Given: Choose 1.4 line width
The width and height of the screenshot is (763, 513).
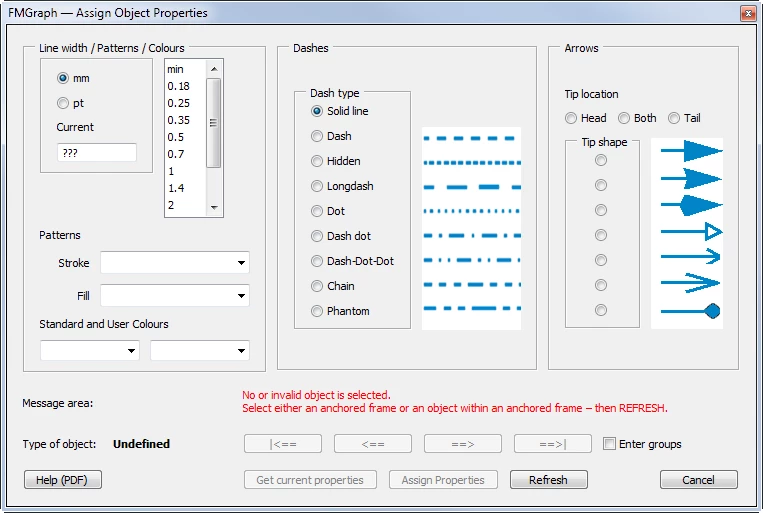Looking at the screenshot, I should (x=176, y=188).
